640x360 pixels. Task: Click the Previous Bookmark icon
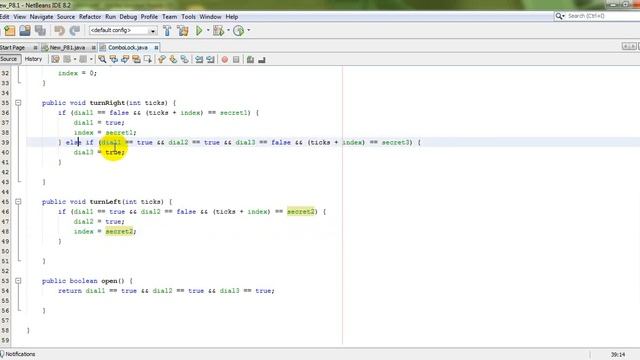pyautogui.click(x=162, y=60)
